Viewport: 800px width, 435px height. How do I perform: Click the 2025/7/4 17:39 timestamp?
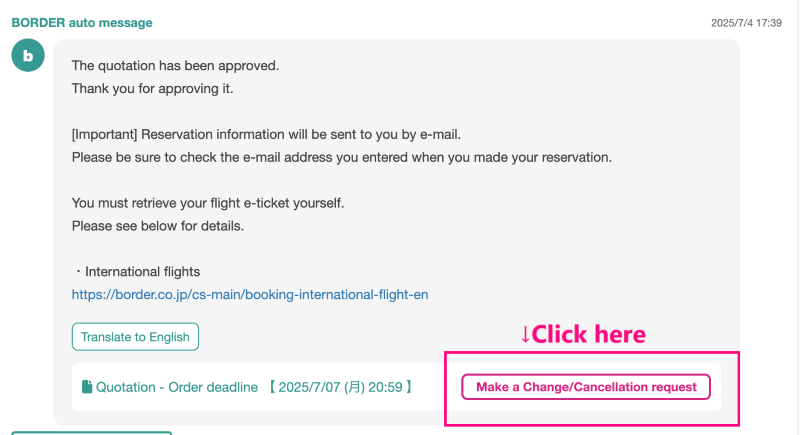coord(746,23)
